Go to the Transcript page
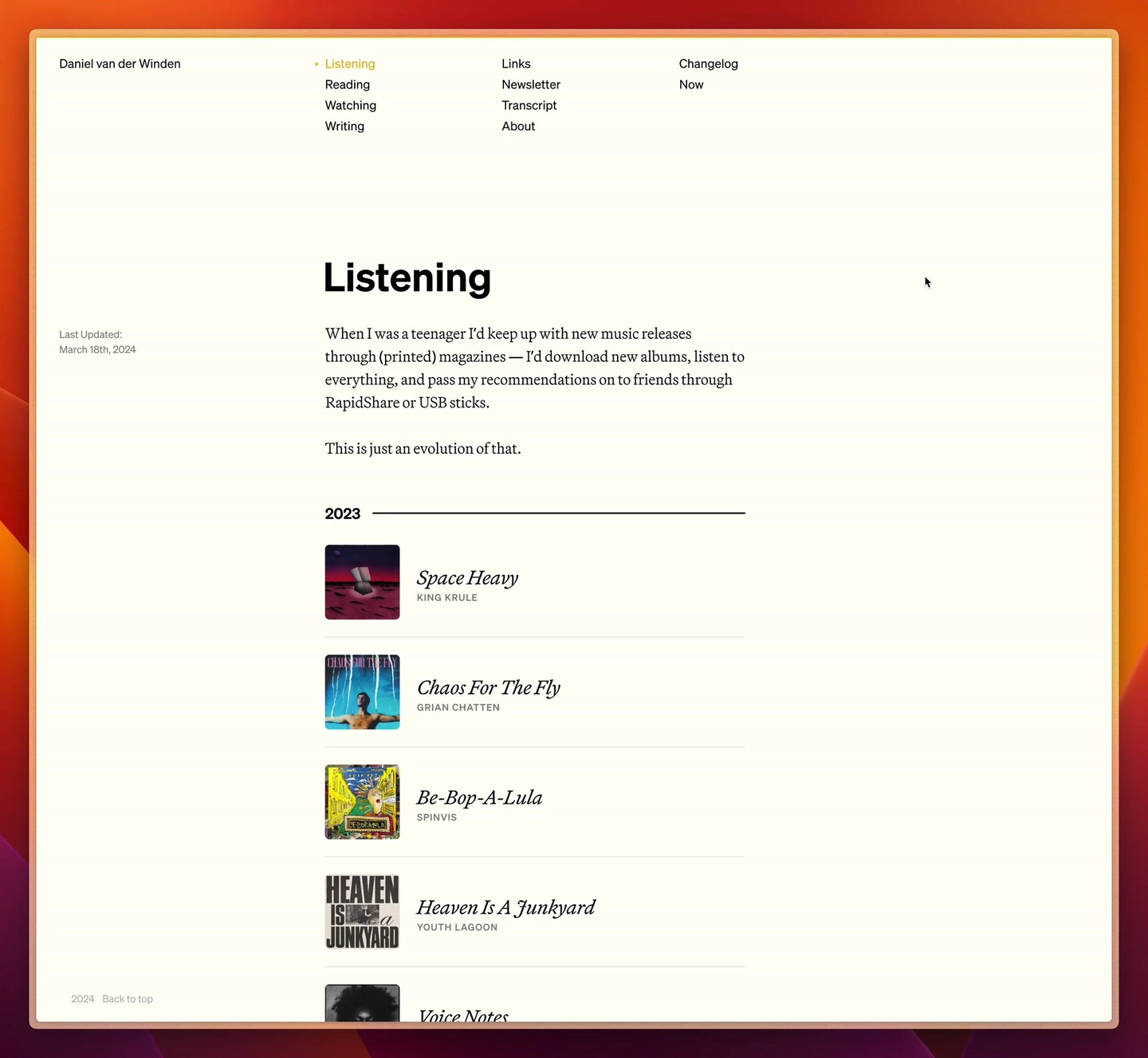This screenshot has height=1058, width=1148. click(x=529, y=105)
